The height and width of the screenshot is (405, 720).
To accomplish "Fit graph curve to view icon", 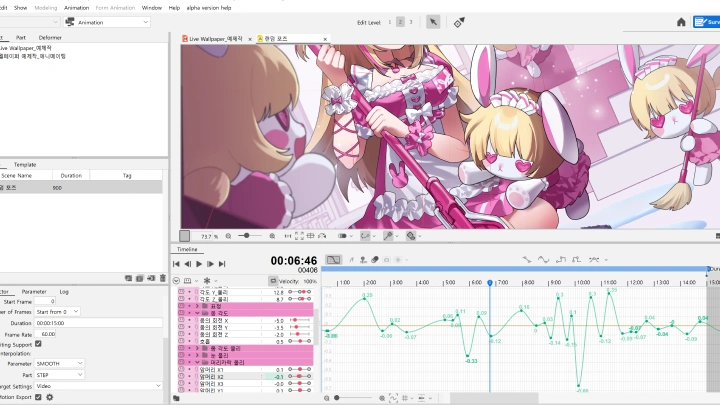I will tap(394, 398).
